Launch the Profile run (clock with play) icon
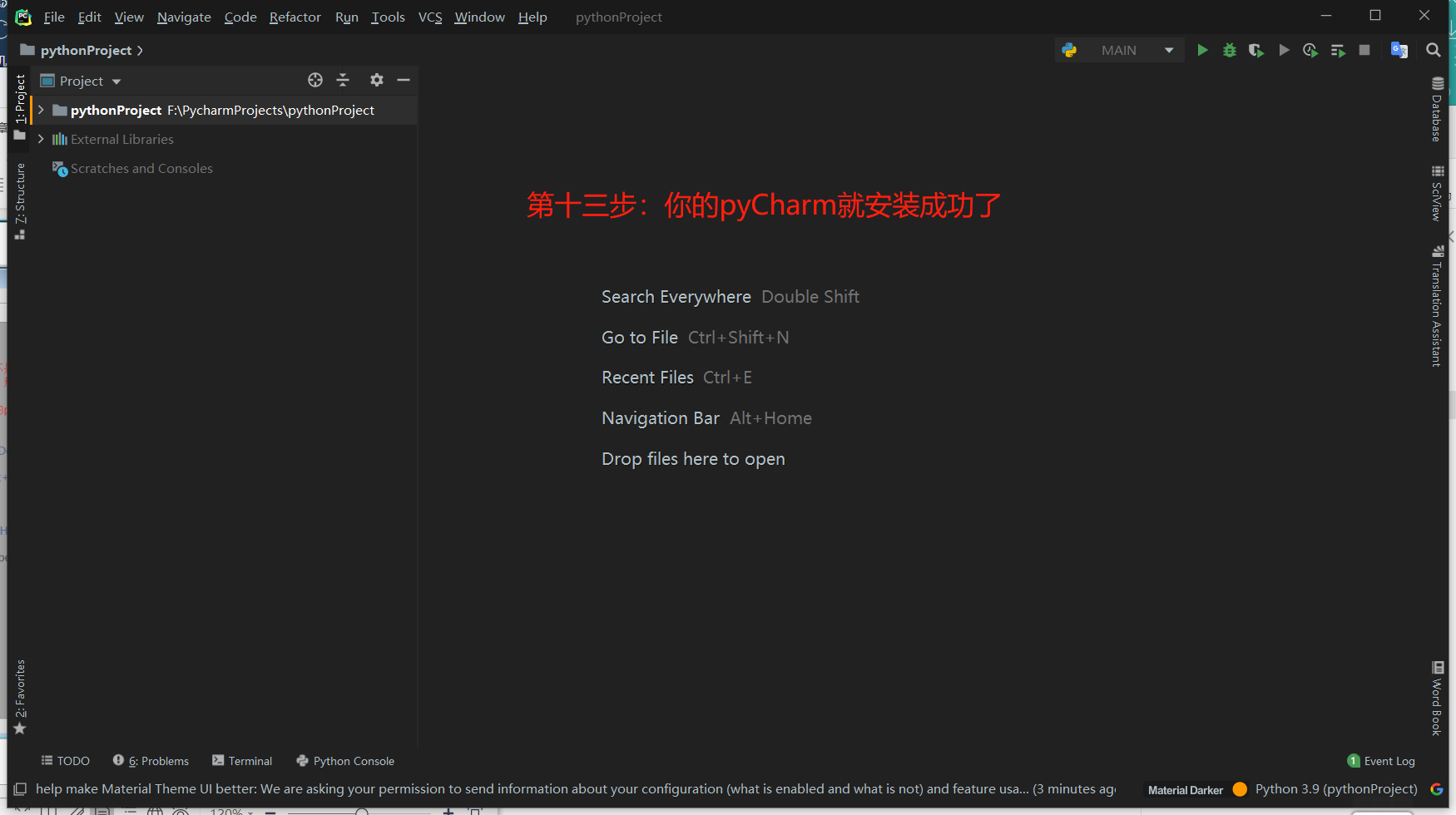Screen dimensions: 1456x815 coord(1310,51)
